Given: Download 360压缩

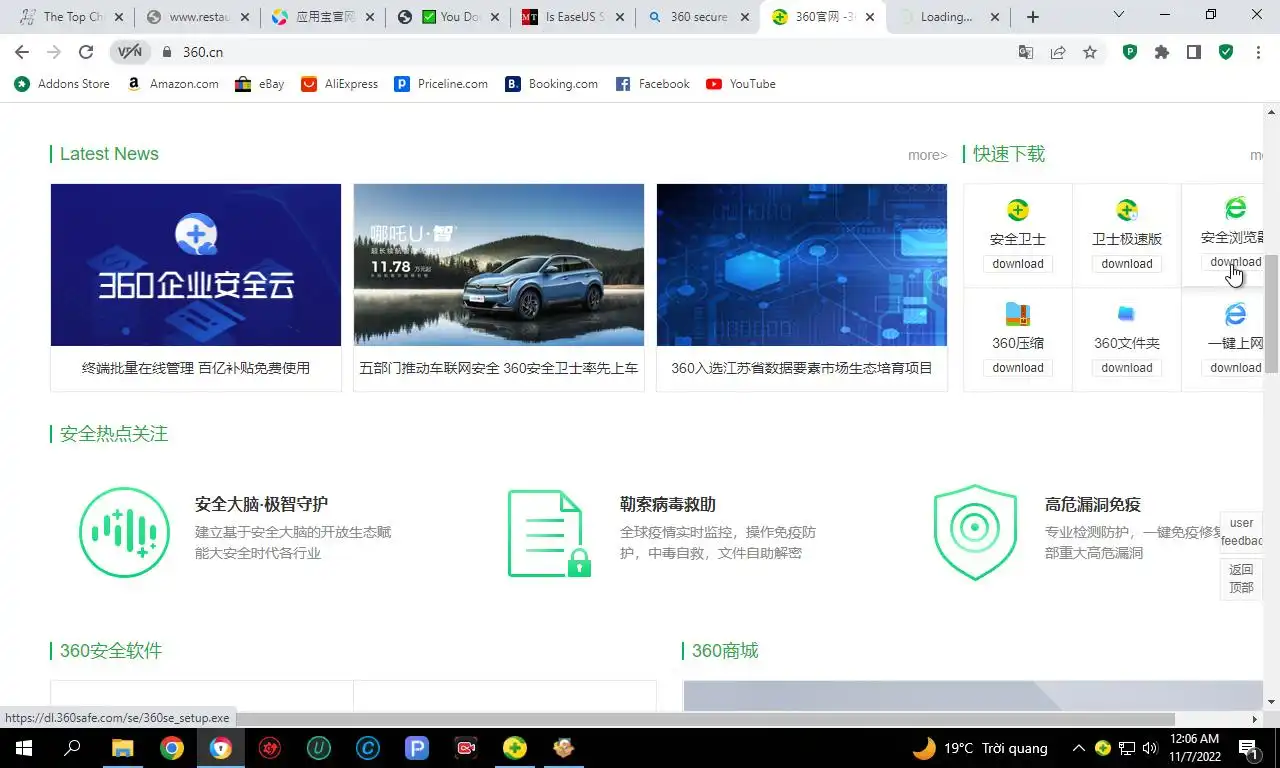Looking at the screenshot, I should coord(1018,368).
